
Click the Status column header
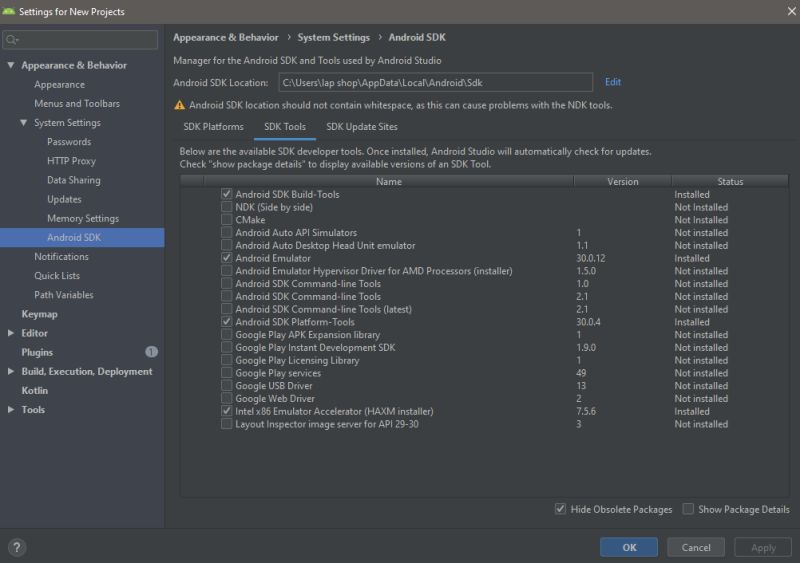(x=730, y=181)
